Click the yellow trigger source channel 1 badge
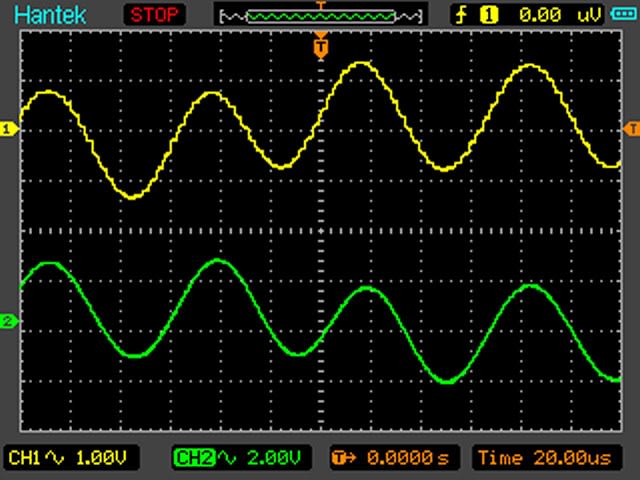The width and height of the screenshot is (640, 480). click(x=489, y=15)
